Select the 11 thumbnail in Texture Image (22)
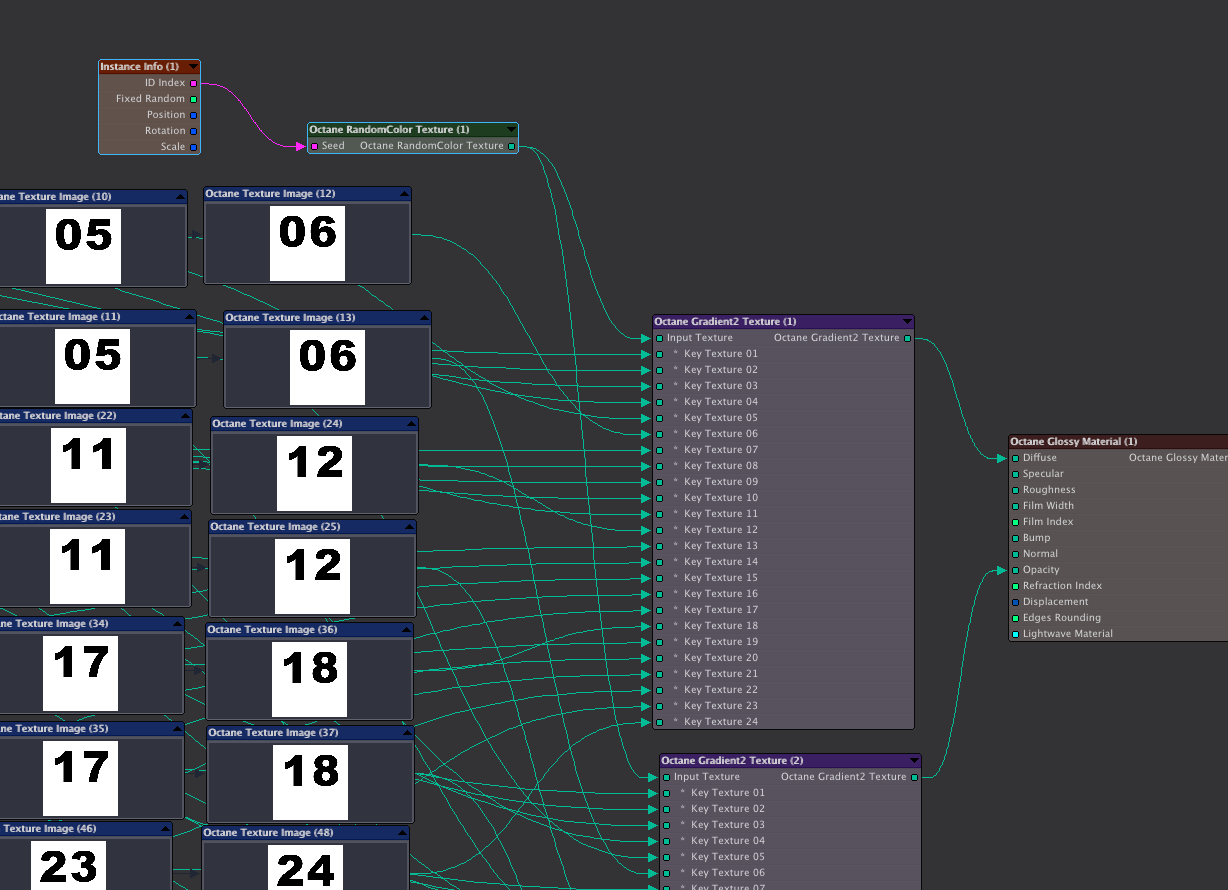1228x890 pixels. click(88, 465)
